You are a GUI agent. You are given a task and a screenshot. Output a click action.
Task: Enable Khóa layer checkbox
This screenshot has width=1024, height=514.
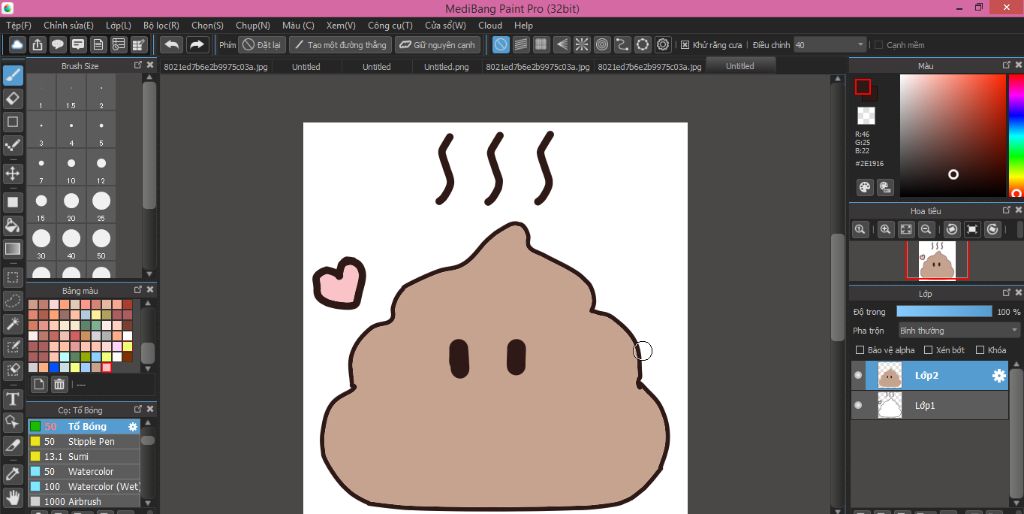click(980, 350)
